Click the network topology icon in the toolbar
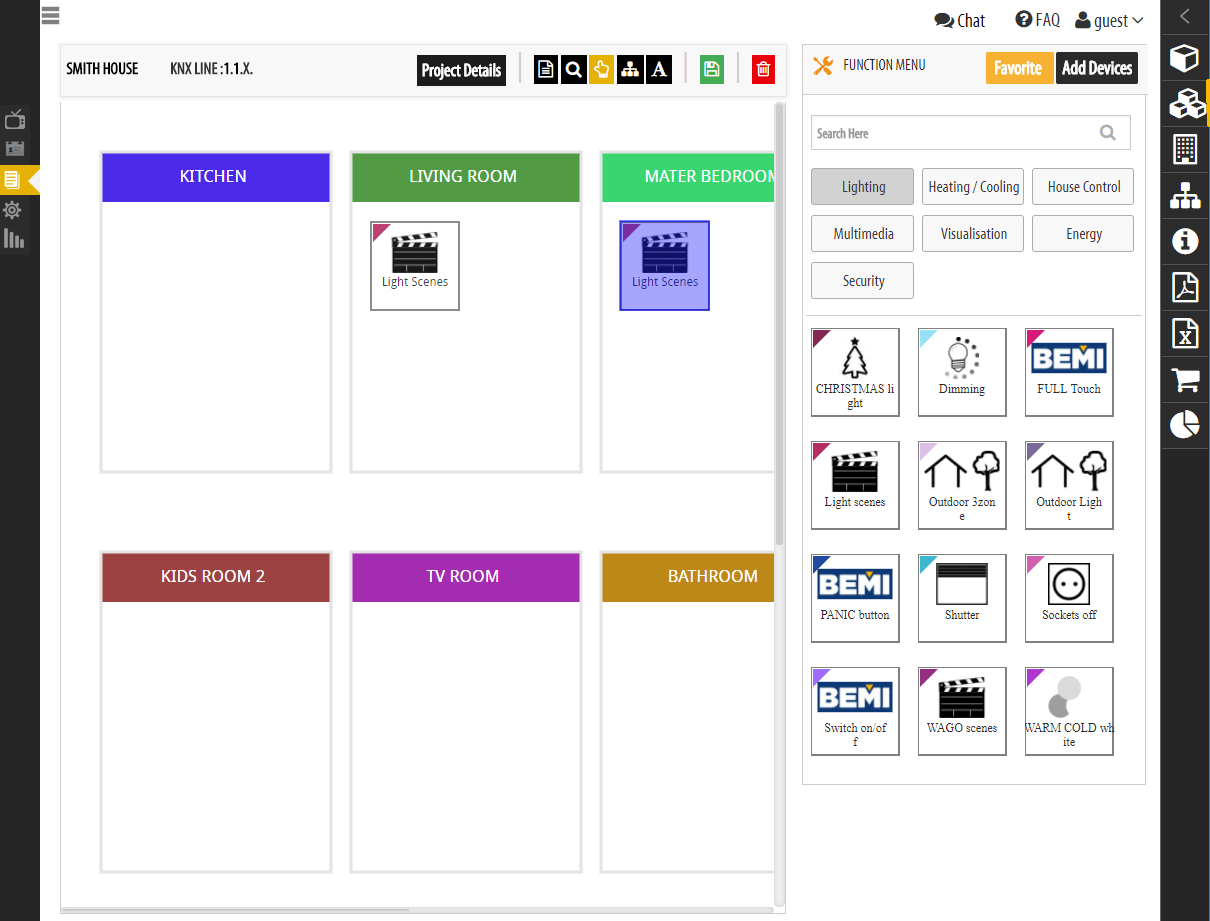Screen dimensions: 1210x921 click(632, 70)
